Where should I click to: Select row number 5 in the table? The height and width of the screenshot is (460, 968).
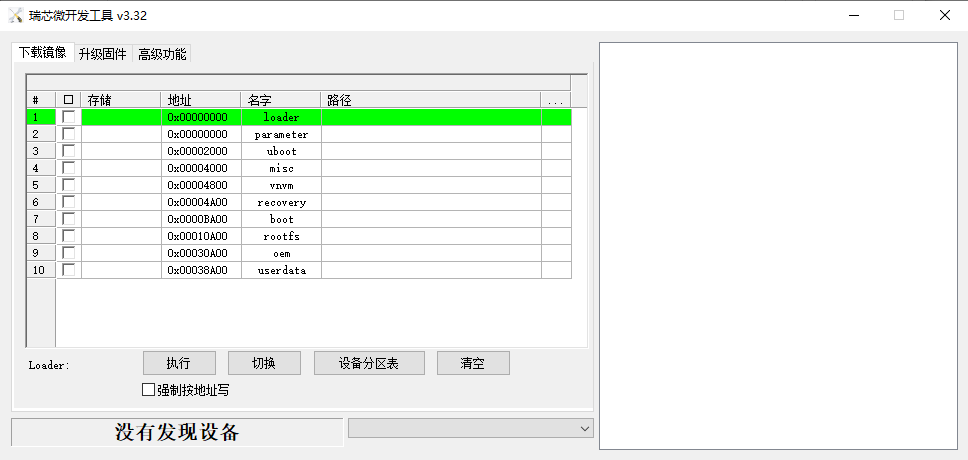click(x=41, y=185)
